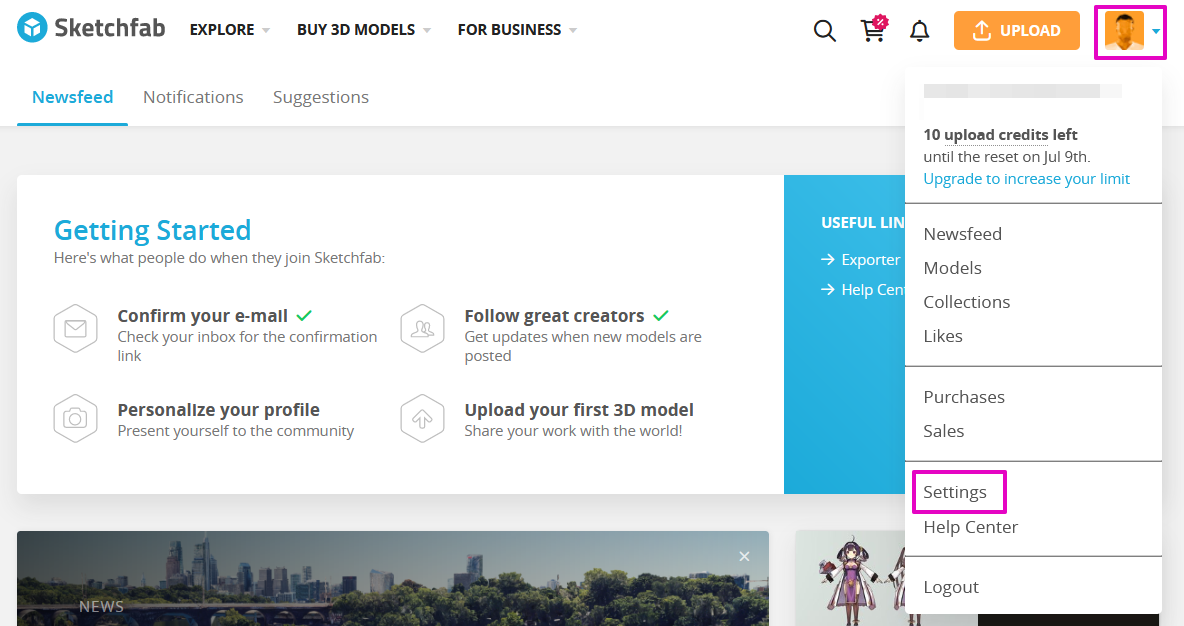Close the news banner with the X
The height and width of the screenshot is (626, 1184).
pyautogui.click(x=745, y=557)
